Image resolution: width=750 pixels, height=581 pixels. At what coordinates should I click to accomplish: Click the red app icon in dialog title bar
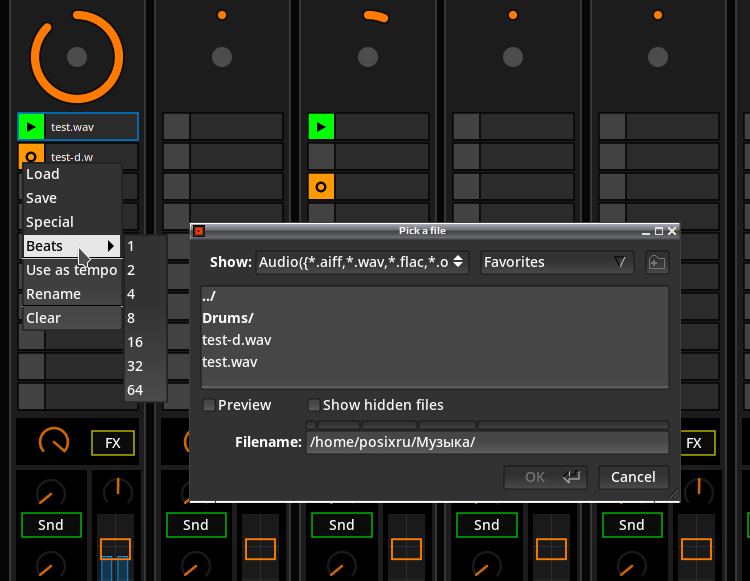pos(199,231)
